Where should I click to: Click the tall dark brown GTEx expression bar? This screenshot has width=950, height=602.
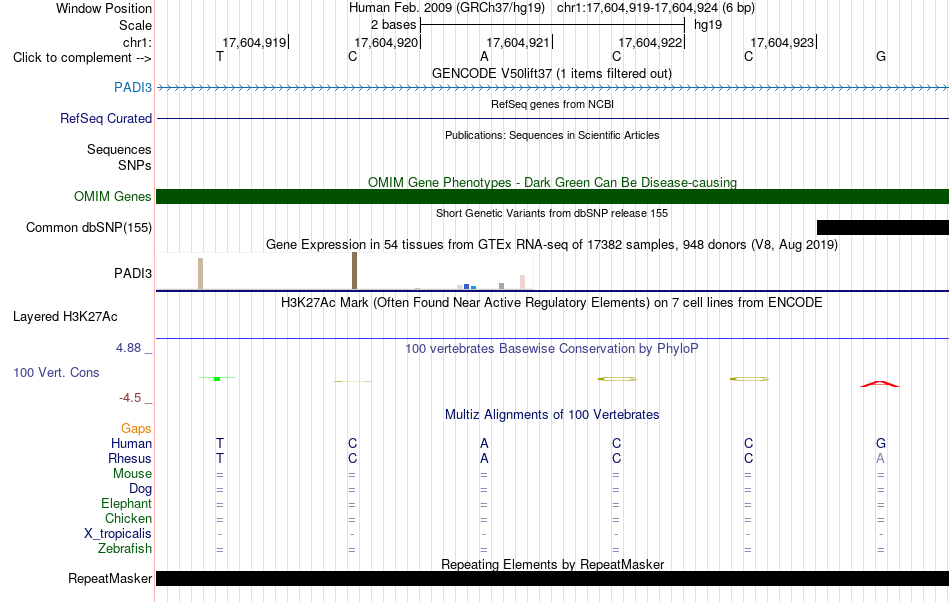[x=354, y=271]
